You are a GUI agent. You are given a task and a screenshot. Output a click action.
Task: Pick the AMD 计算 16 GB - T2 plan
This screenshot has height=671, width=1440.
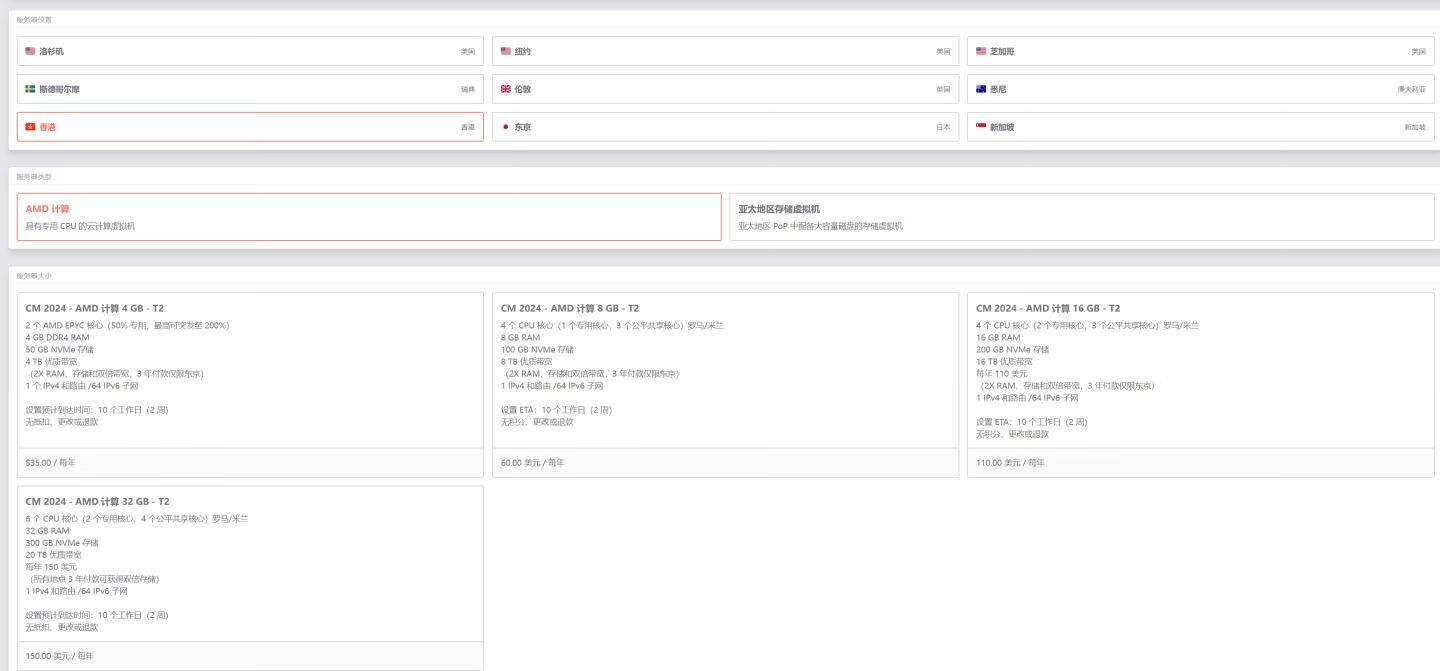tap(1200, 370)
